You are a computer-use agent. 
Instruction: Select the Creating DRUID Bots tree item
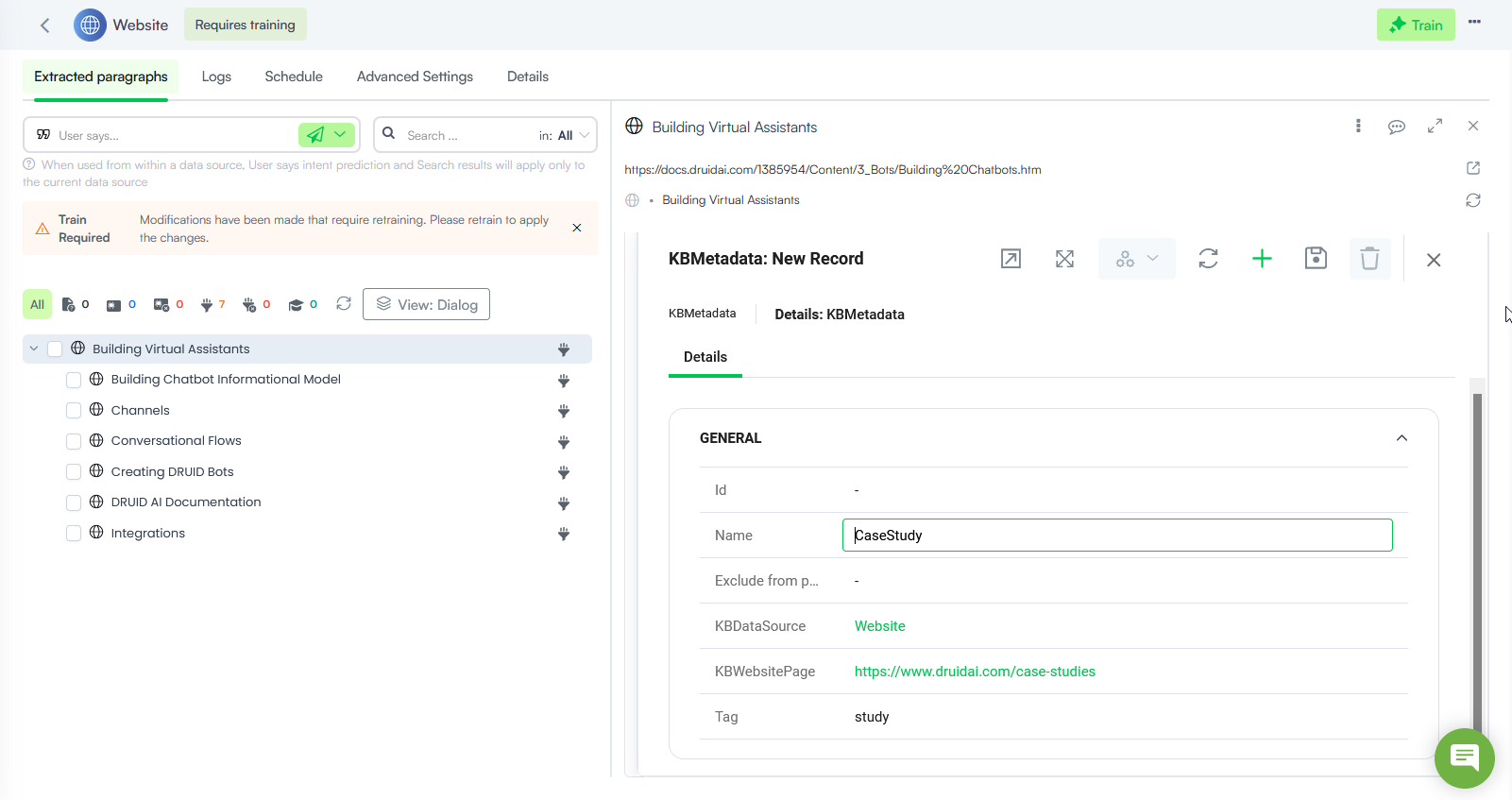(172, 471)
